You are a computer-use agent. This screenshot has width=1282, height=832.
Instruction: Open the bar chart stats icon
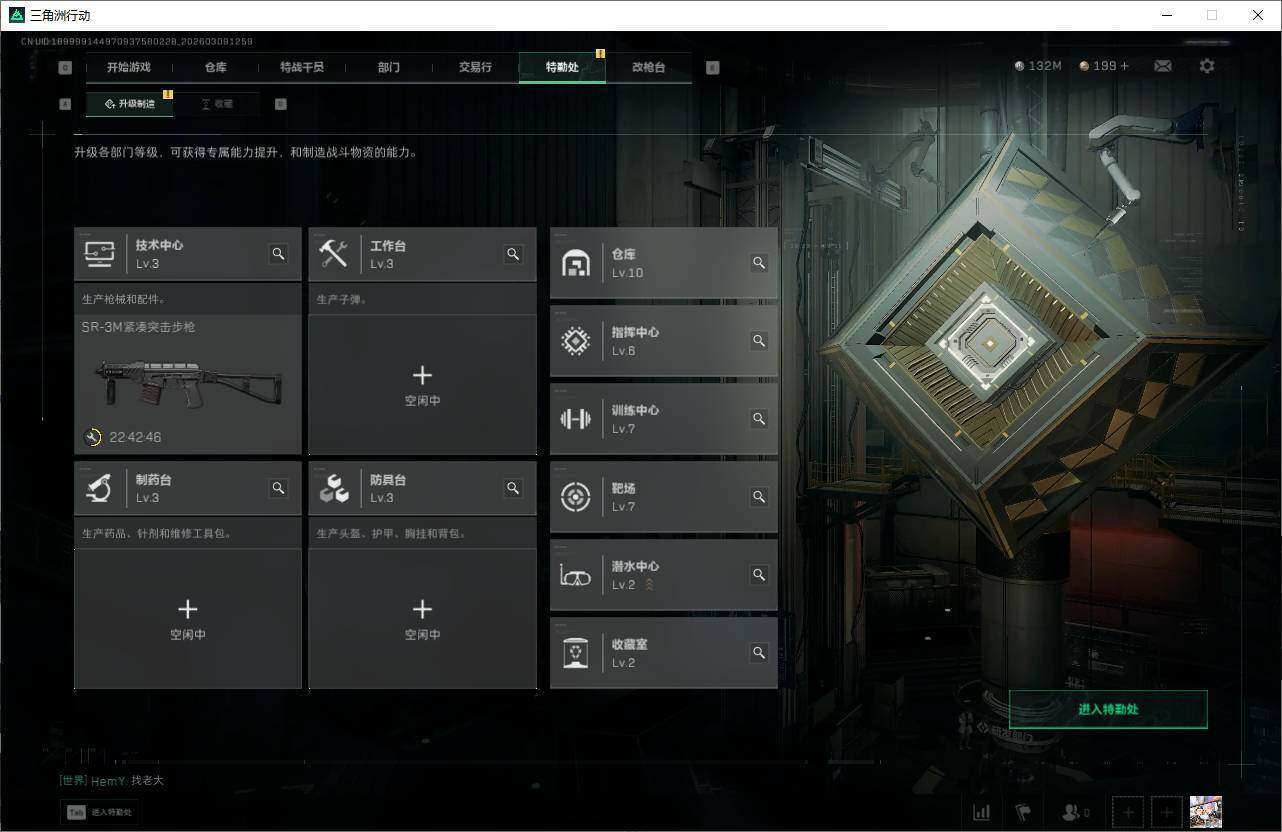tap(982, 812)
